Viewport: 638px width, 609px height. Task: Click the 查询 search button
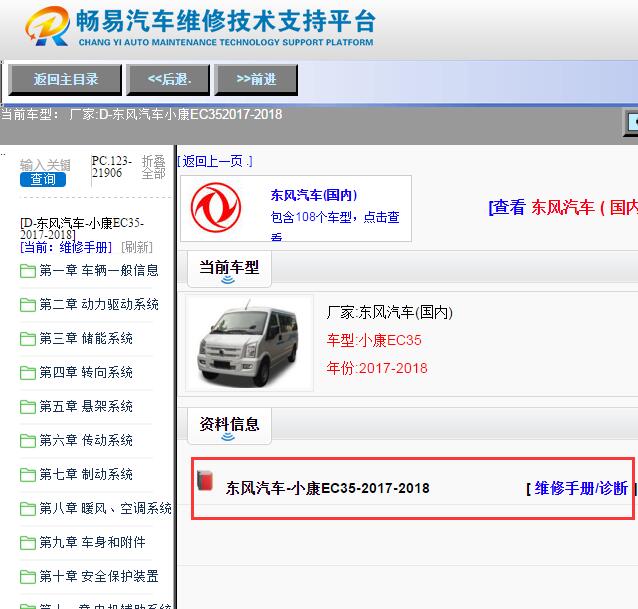(x=43, y=179)
